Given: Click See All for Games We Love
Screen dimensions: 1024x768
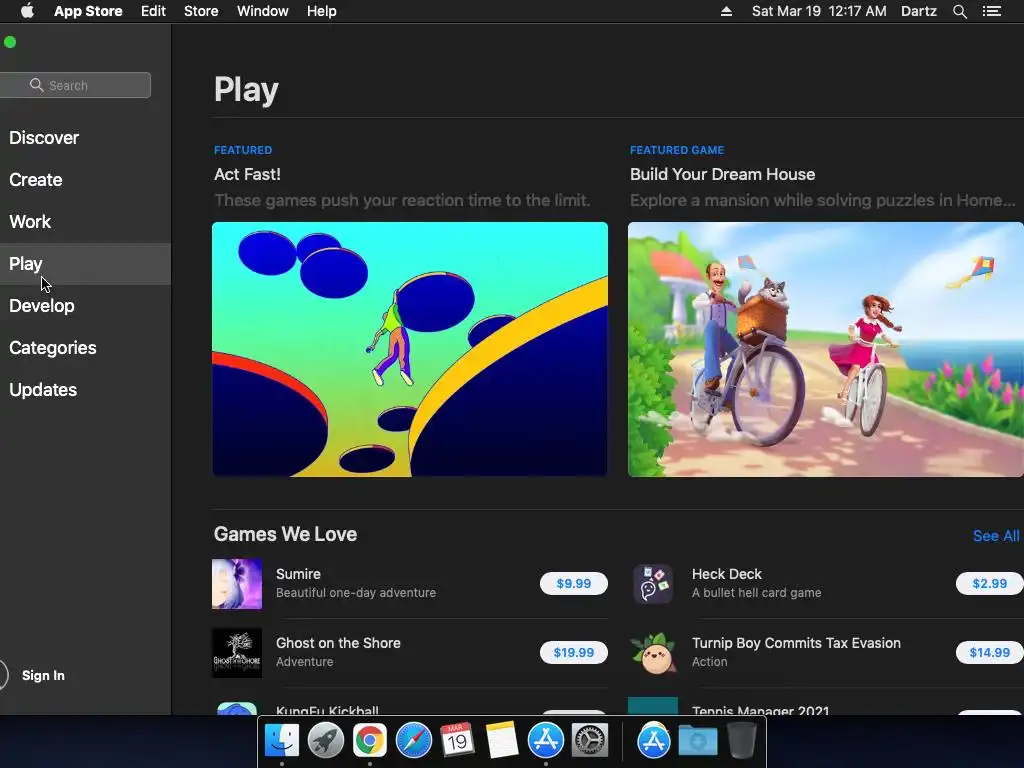Looking at the screenshot, I should (996, 536).
